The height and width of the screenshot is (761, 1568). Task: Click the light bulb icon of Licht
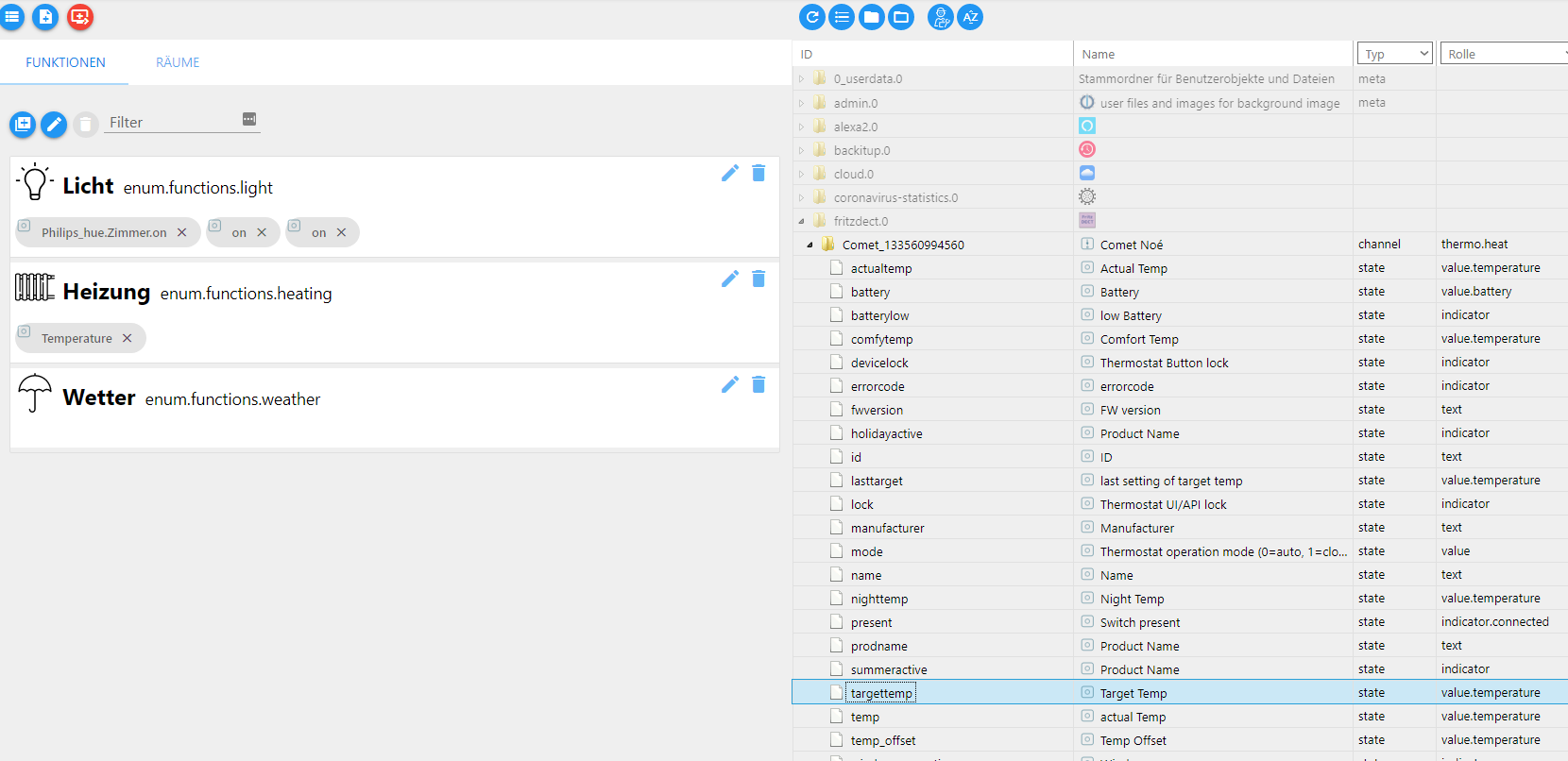[35, 181]
